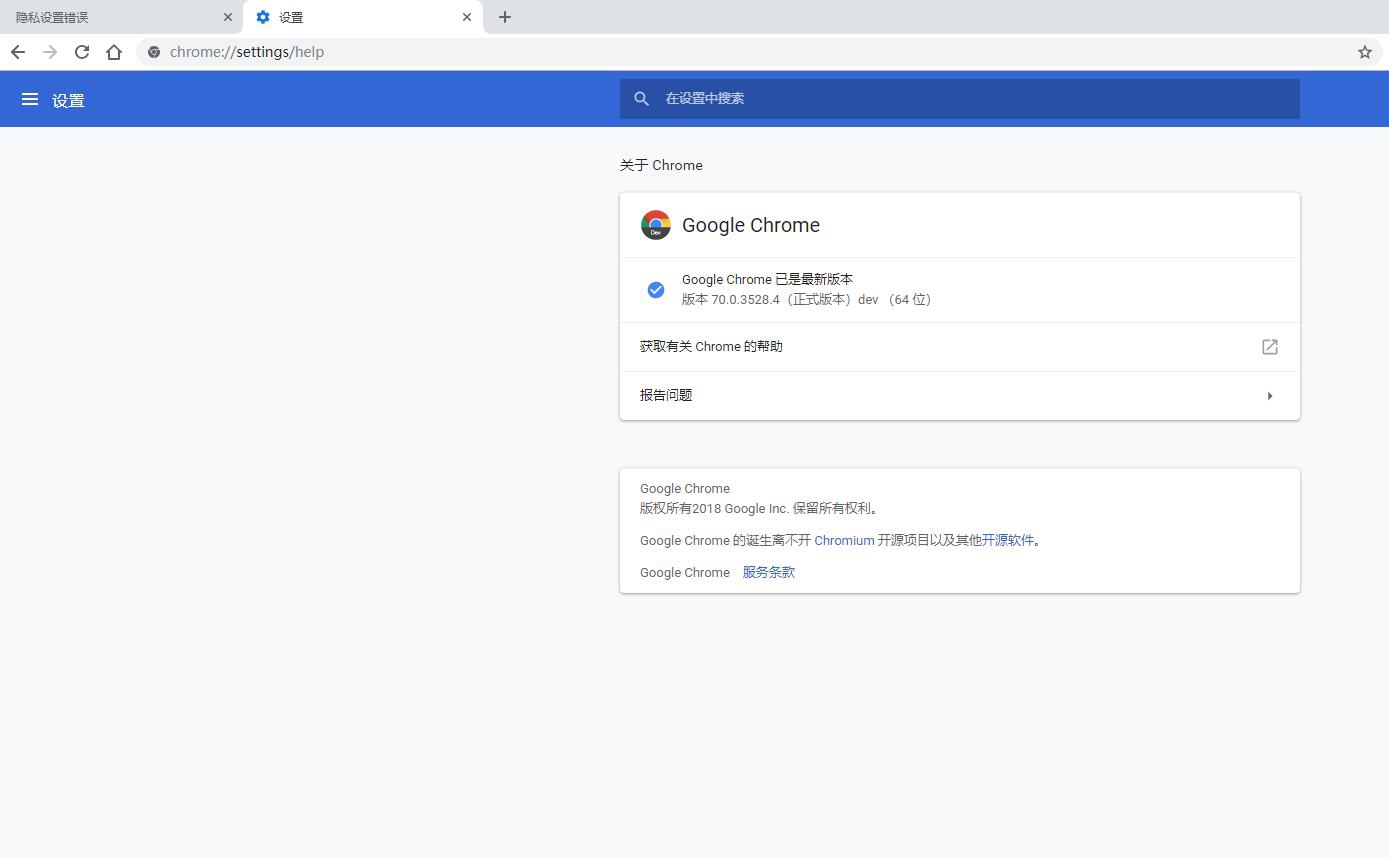
Task: Open the 服务条款 link
Action: 768,572
